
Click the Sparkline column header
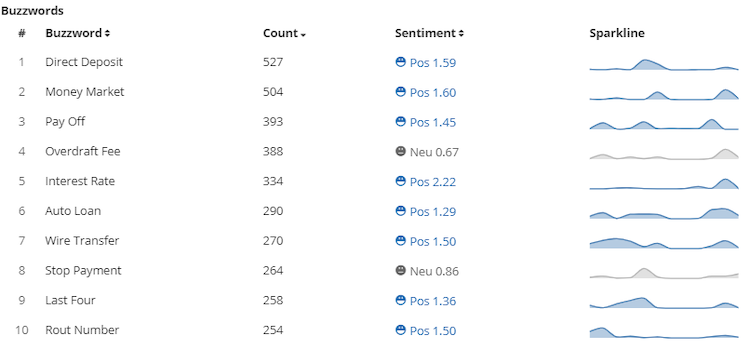point(617,33)
